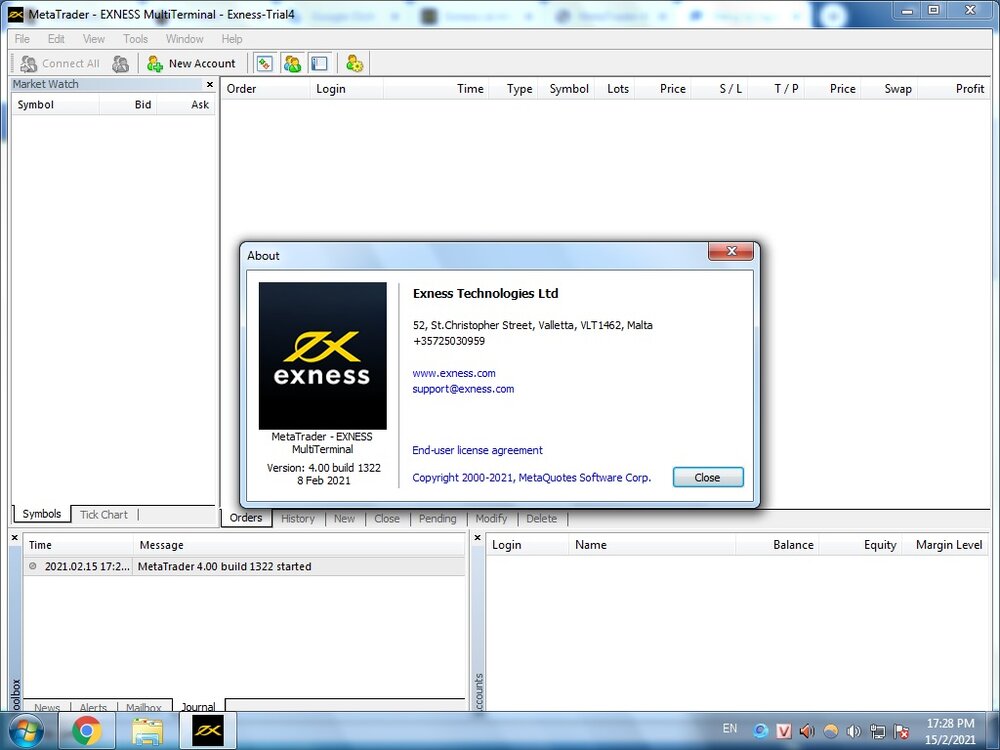Image resolution: width=1000 pixels, height=750 pixels.
Task: Click the Connect All toolbar icon
Action: tap(59, 64)
